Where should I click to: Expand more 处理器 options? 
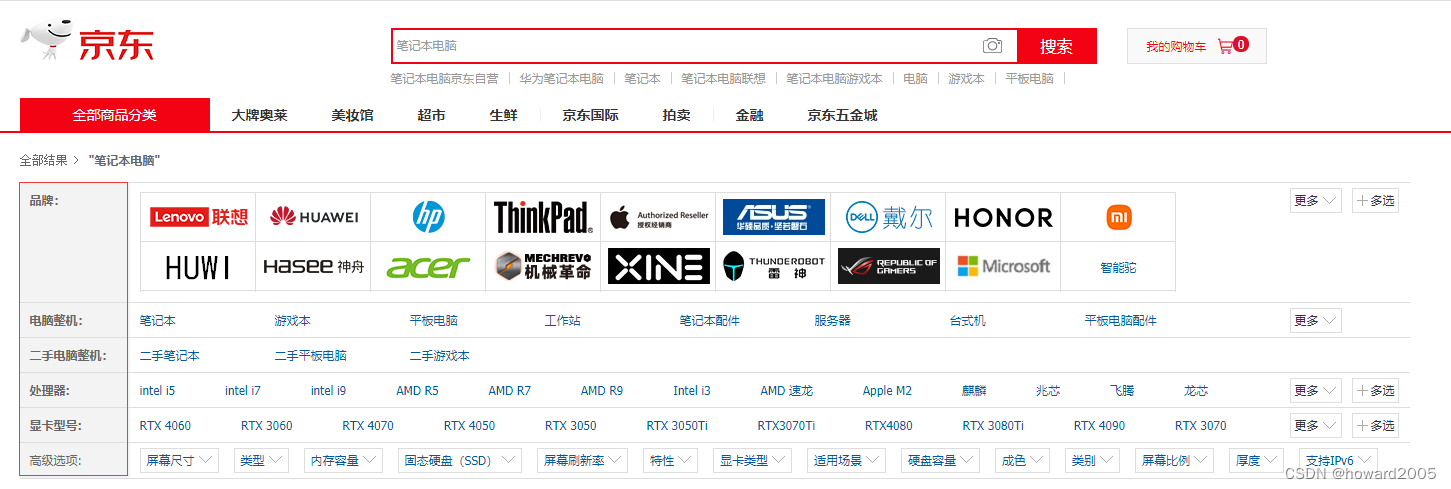[x=1315, y=390]
